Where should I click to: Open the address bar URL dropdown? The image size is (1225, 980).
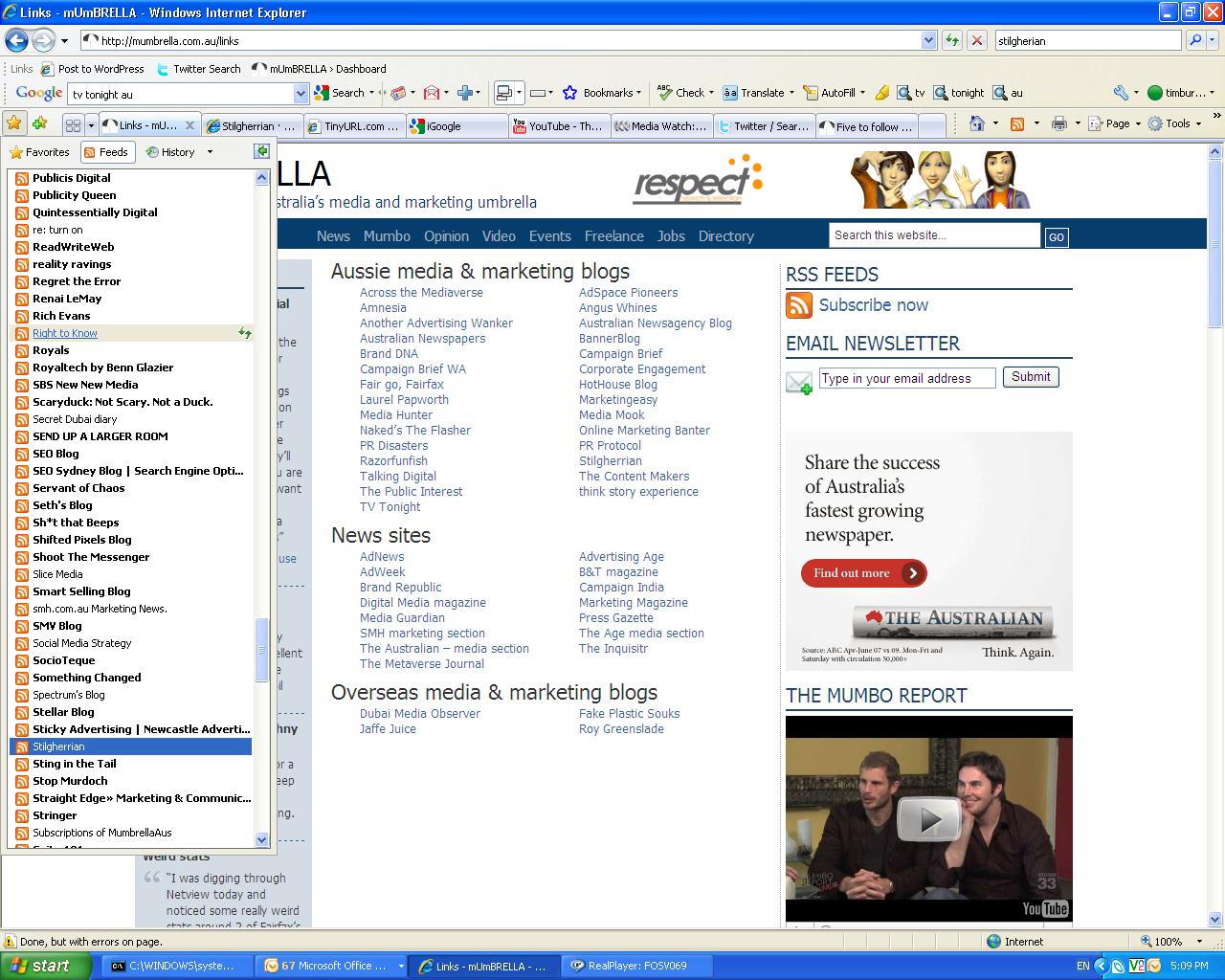pos(928,40)
